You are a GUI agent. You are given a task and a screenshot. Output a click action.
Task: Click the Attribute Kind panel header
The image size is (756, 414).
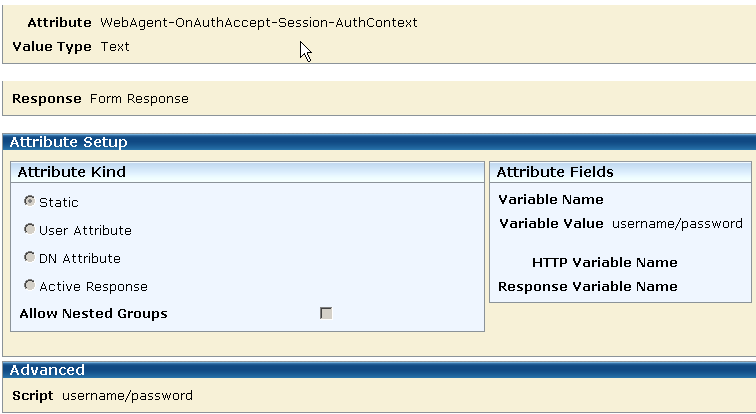72,172
